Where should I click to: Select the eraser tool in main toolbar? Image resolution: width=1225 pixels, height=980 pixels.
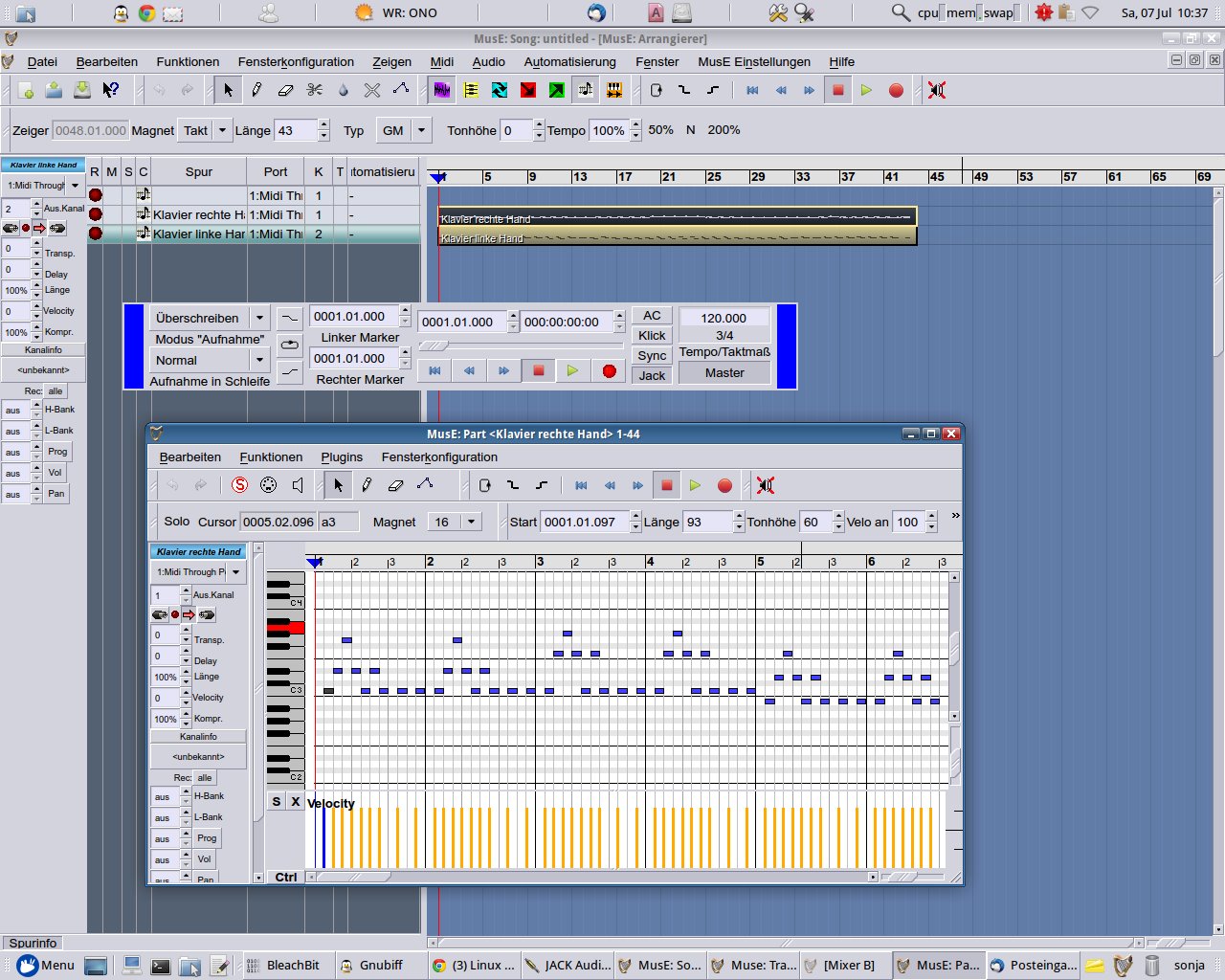(x=285, y=90)
